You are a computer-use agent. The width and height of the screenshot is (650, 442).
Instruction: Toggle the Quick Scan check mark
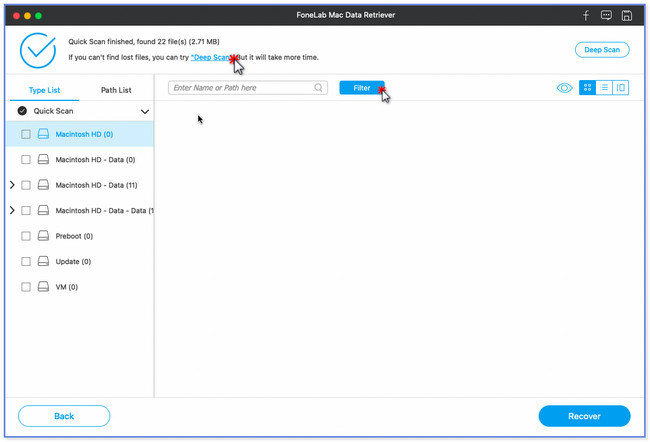[22, 111]
